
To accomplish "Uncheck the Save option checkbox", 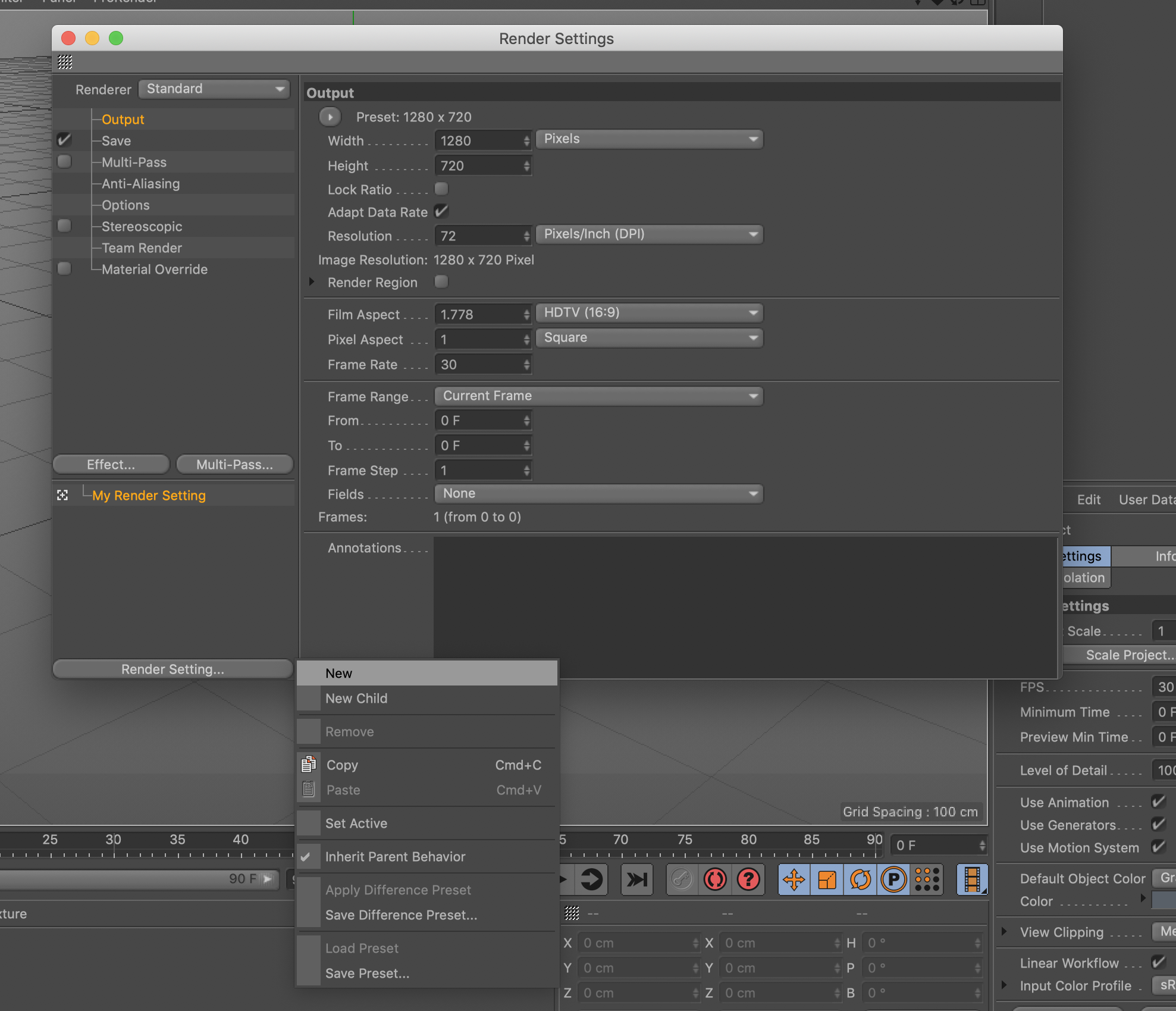I will click(x=64, y=140).
